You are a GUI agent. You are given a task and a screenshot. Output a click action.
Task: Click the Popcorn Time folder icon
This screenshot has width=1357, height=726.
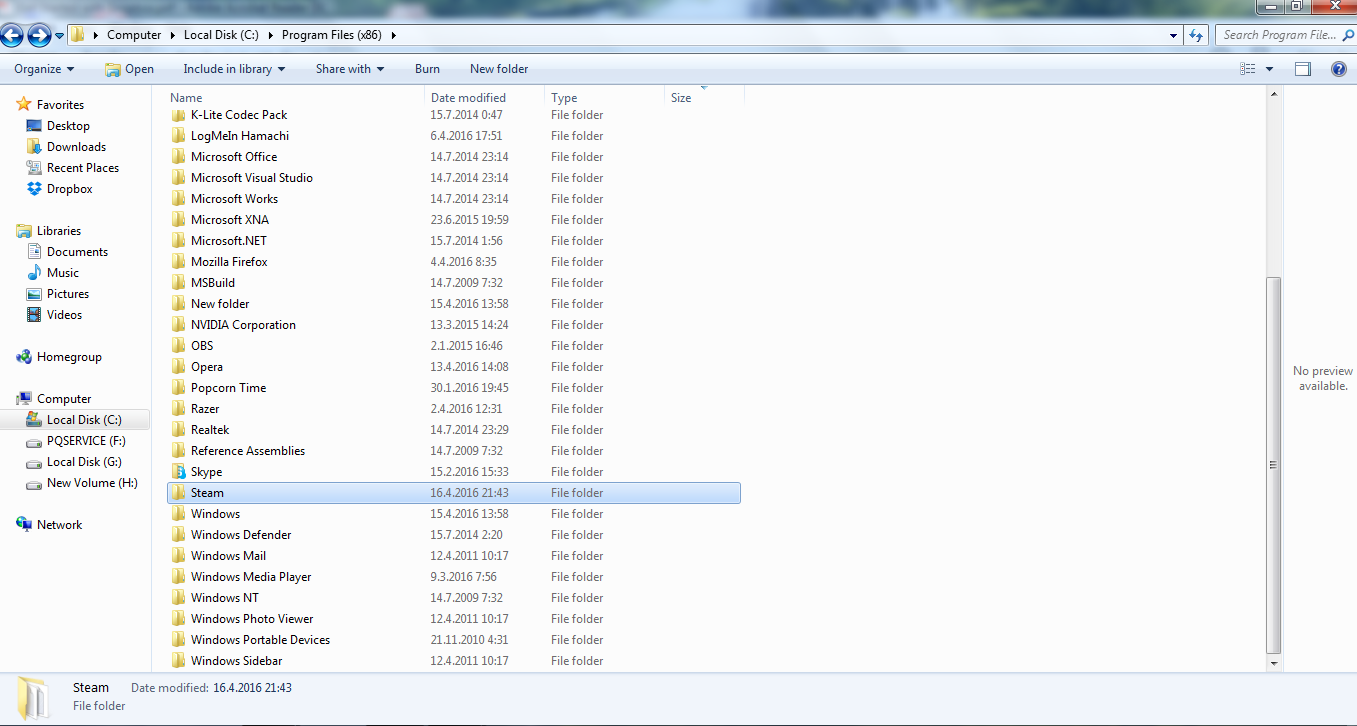click(x=179, y=388)
